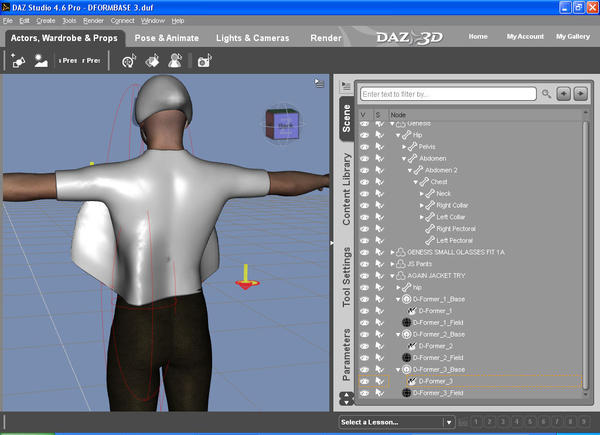Select the D-Former_3_Field sphere icon
The height and width of the screenshot is (435, 600).
pos(406,393)
